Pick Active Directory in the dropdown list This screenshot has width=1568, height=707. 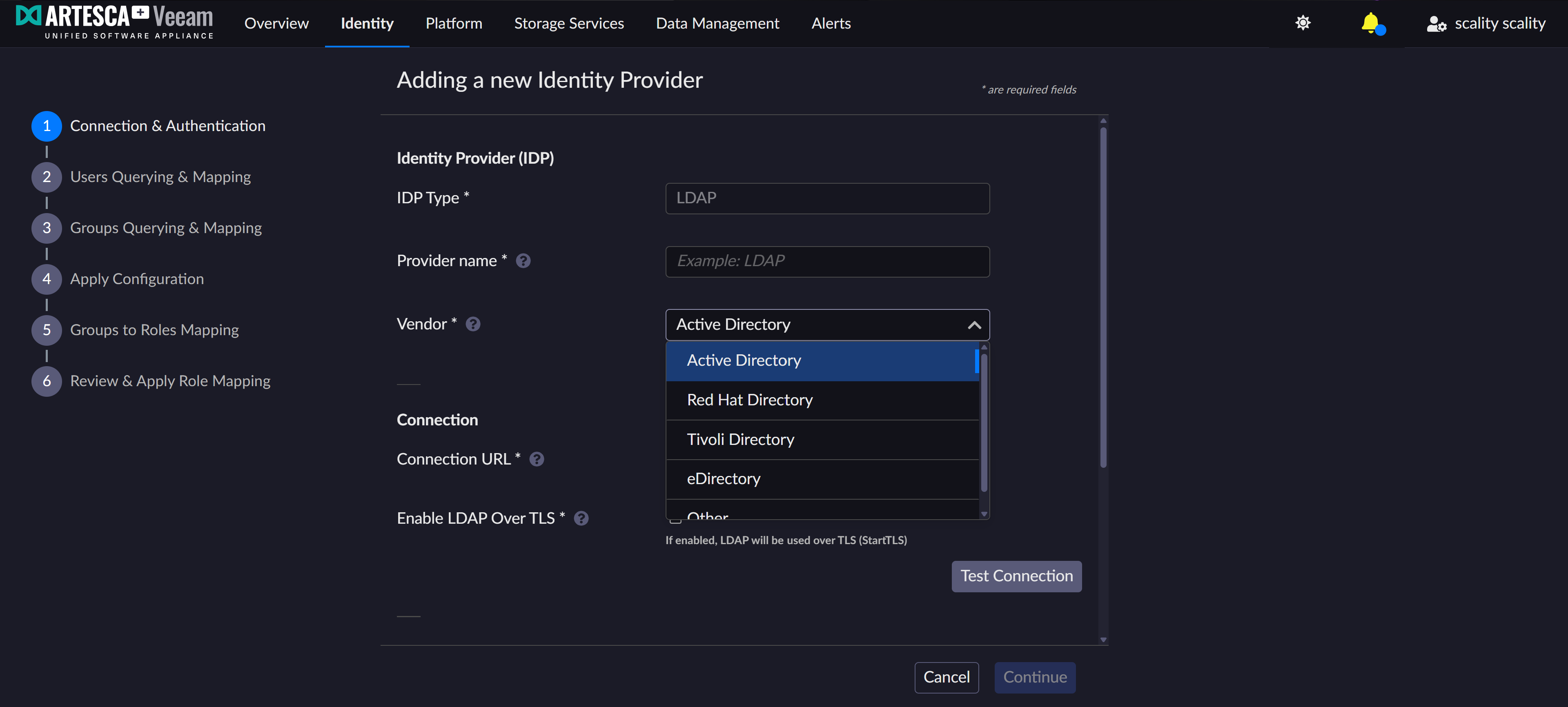click(x=743, y=360)
